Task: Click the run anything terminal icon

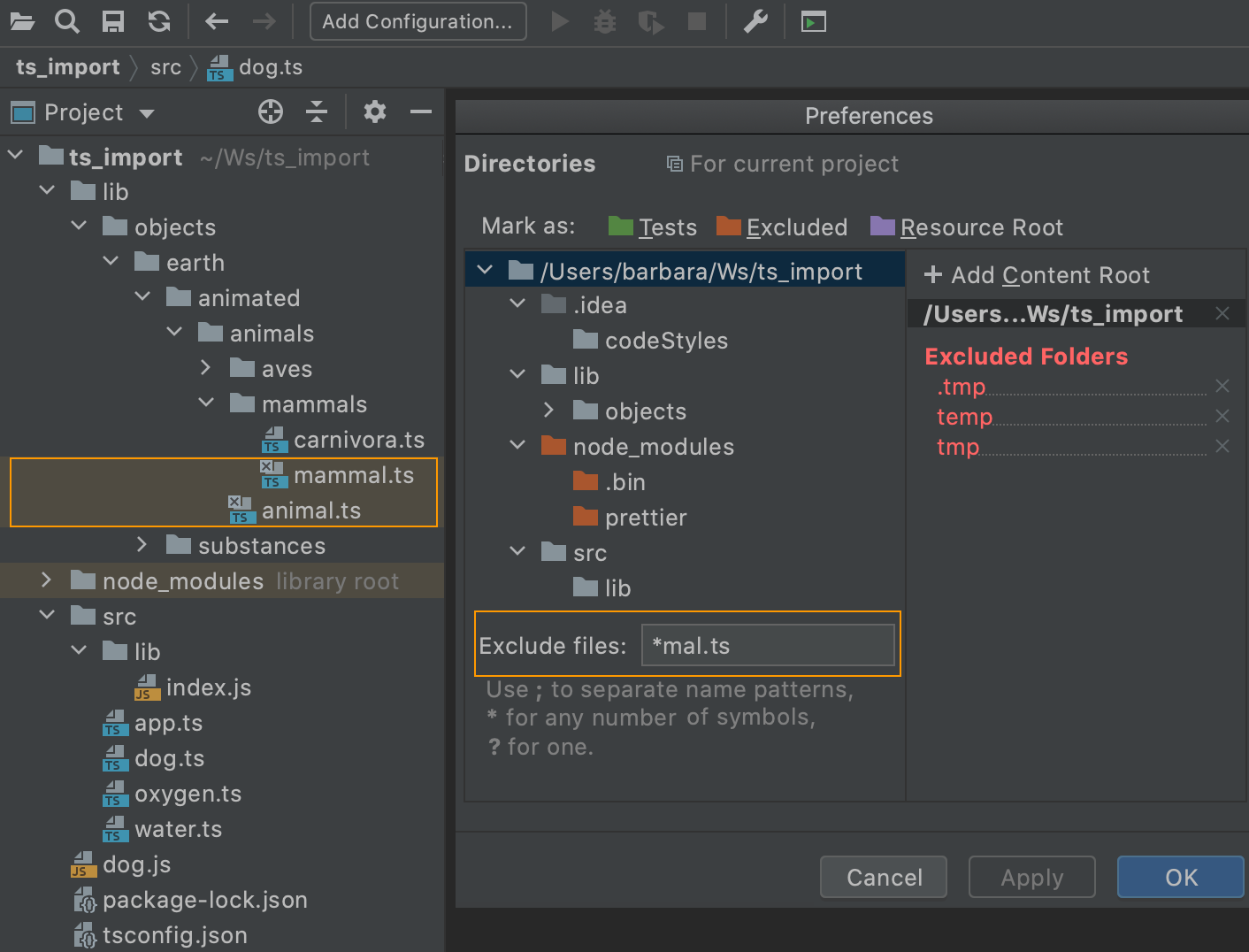Action: (x=814, y=21)
